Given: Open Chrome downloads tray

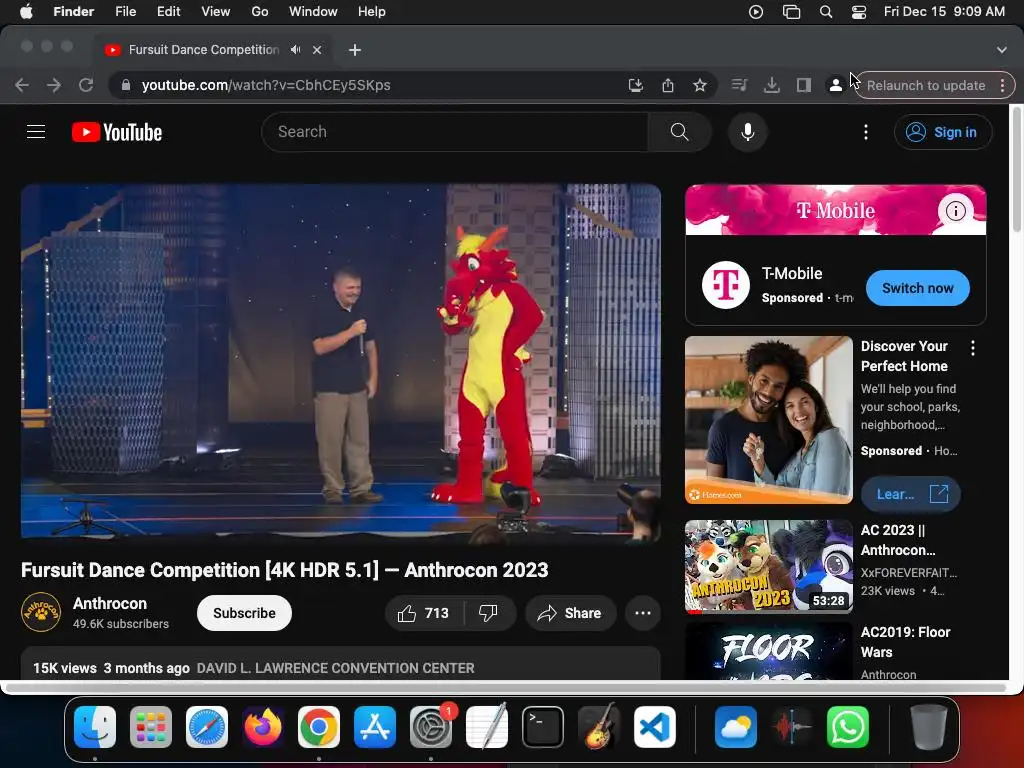Looking at the screenshot, I should coord(771,85).
